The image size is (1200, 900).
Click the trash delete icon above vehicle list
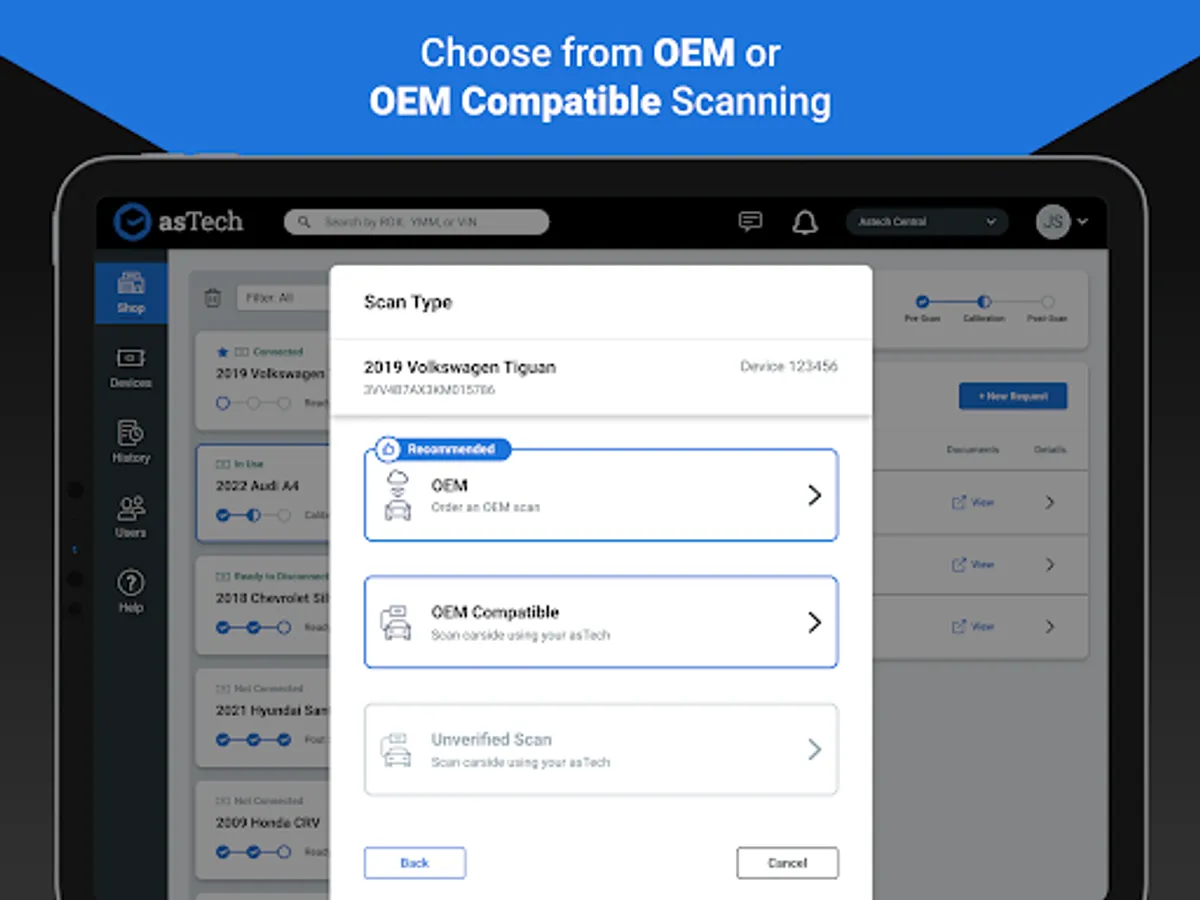click(x=212, y=298)
